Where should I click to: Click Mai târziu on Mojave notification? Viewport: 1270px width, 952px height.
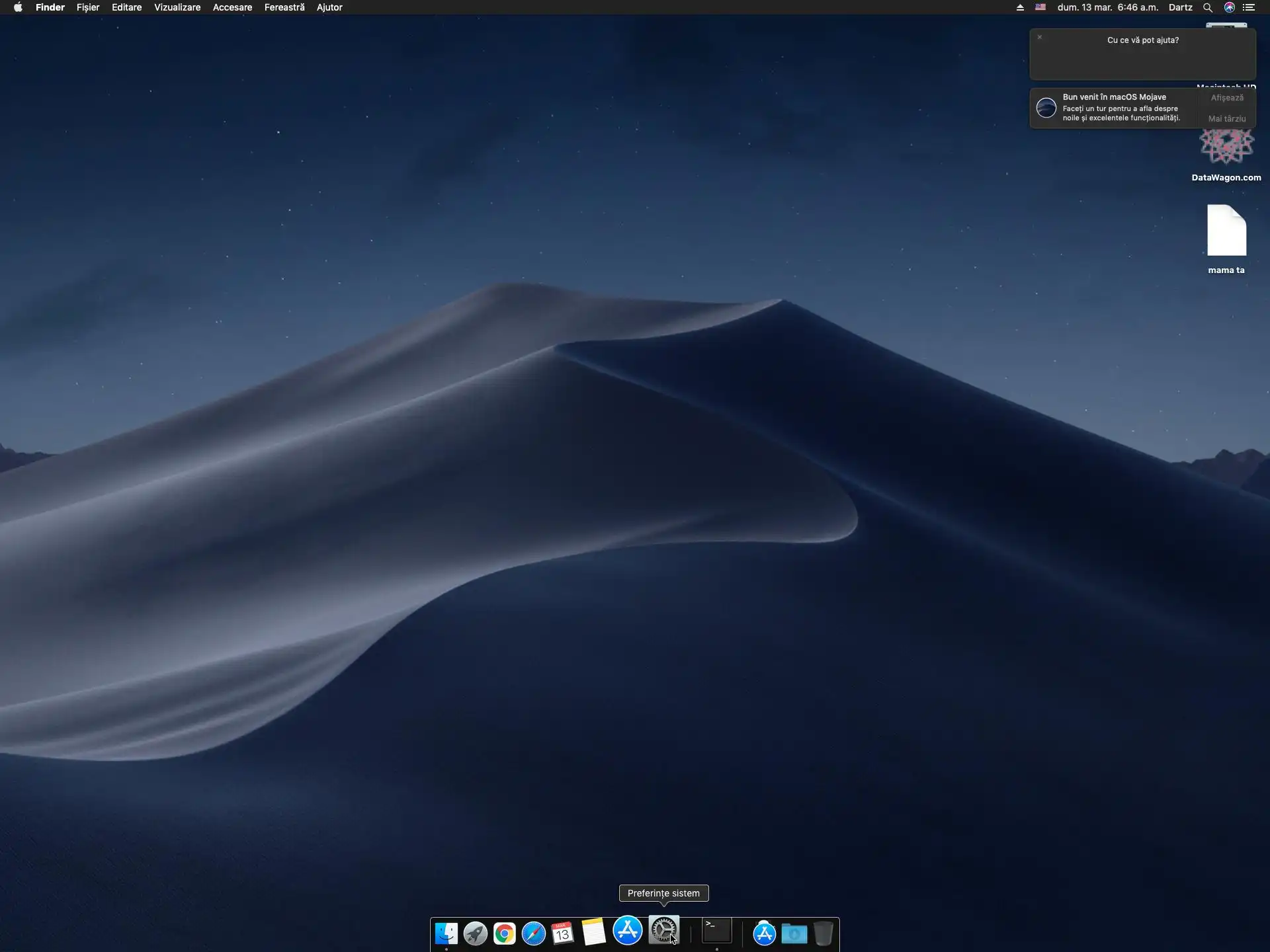[1226, 119]
